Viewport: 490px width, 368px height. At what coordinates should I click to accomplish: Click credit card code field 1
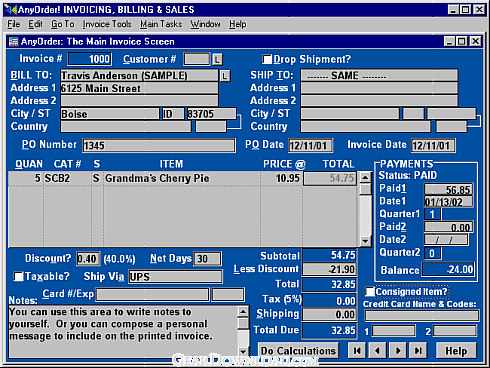394,331
